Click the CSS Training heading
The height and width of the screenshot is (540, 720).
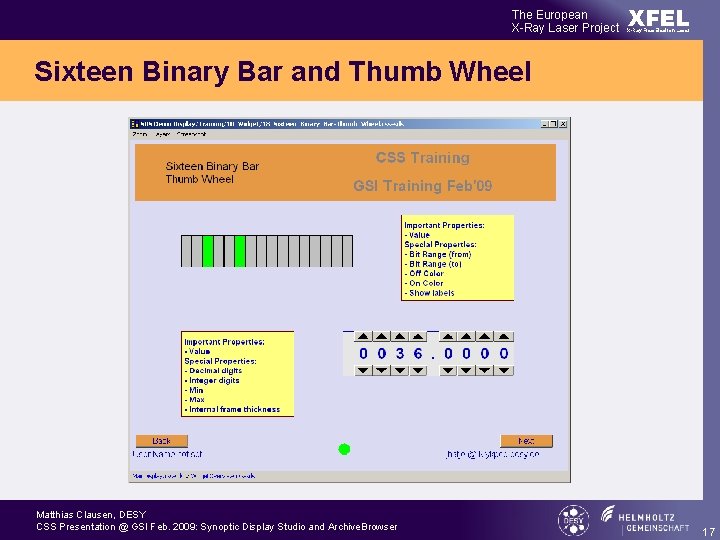tap(422, 158)
